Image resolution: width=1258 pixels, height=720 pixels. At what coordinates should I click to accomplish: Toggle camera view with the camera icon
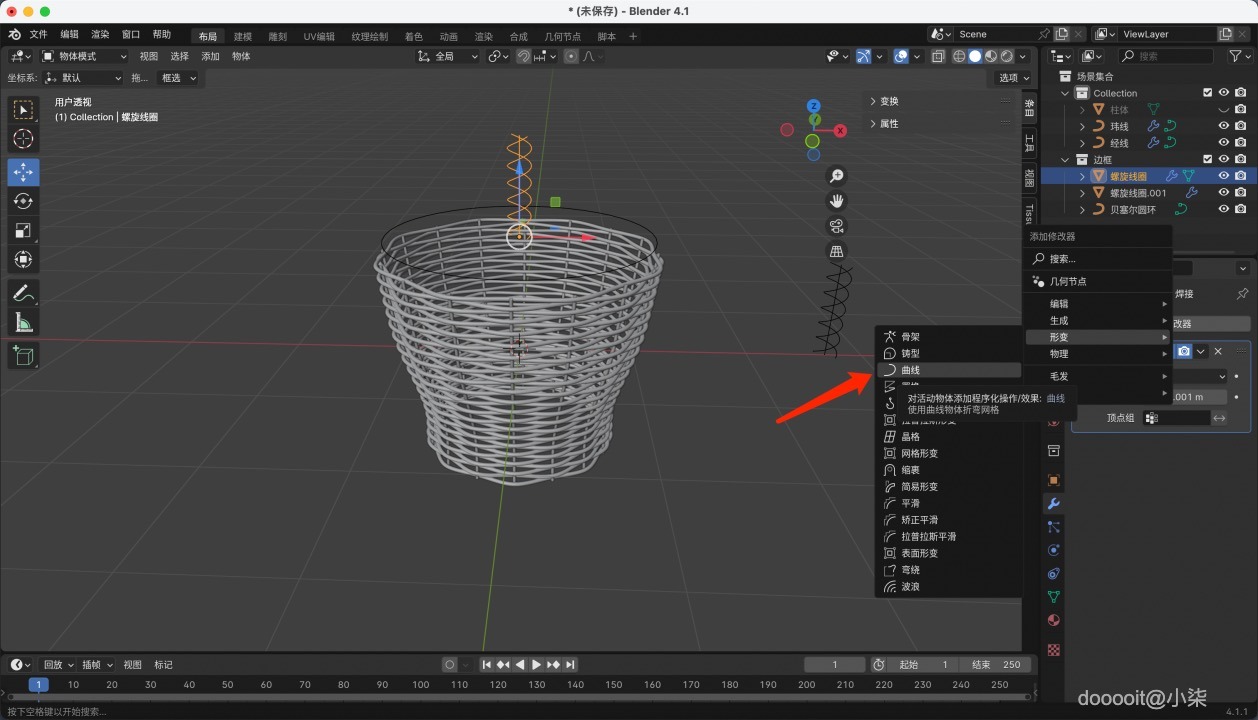pyautogui.click(x=837, y=226)
